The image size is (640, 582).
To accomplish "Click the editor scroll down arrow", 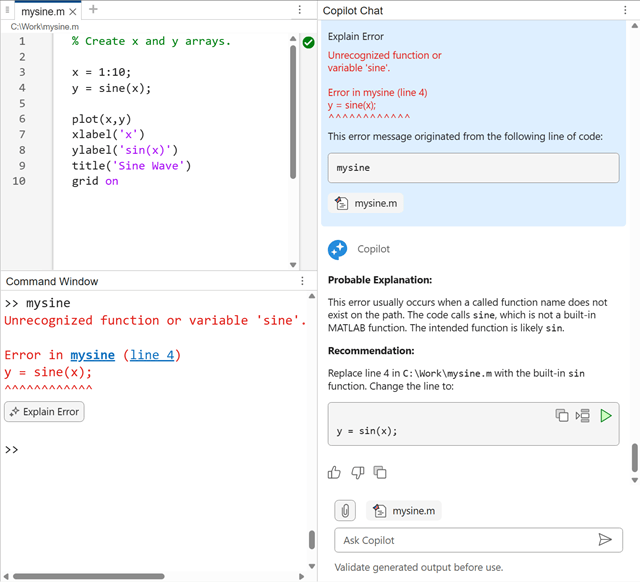I will (x=293, y=264).
